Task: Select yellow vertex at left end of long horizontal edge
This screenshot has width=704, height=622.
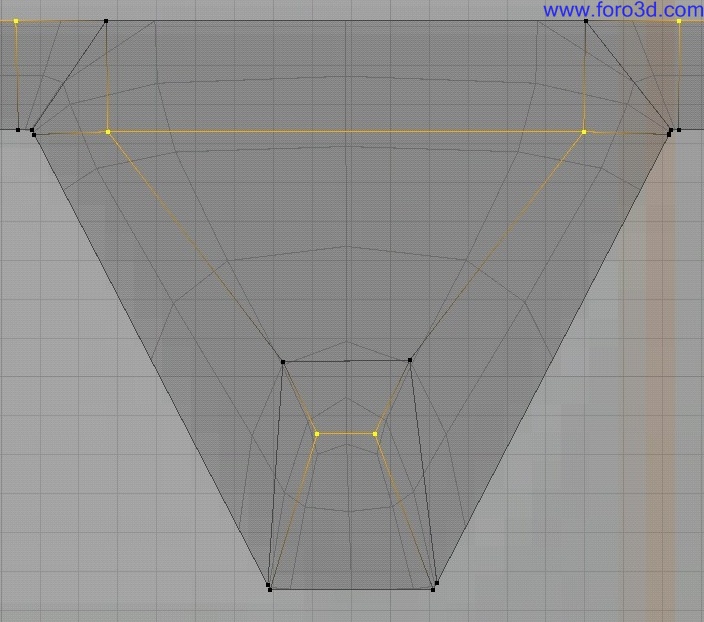Action: [x=108, y=132]
